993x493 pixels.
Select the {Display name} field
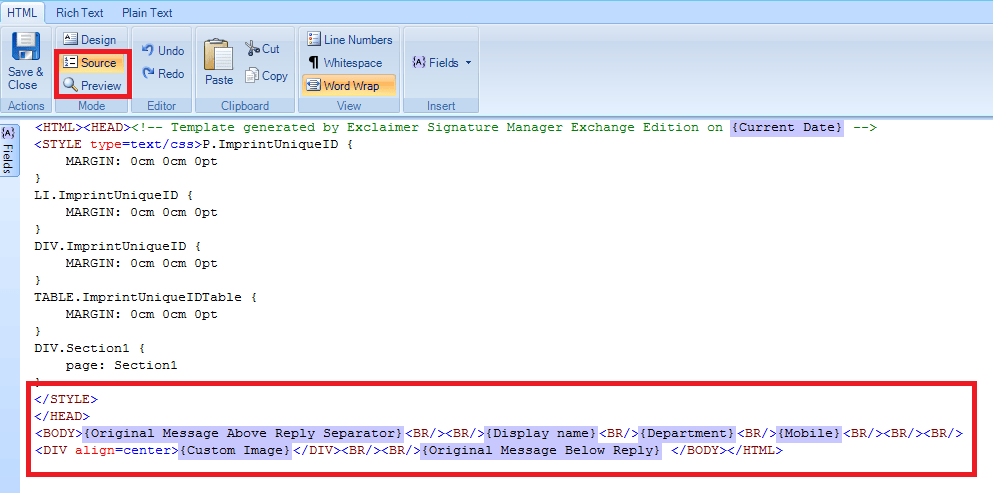pyautogui.click(x=541, y=433)
